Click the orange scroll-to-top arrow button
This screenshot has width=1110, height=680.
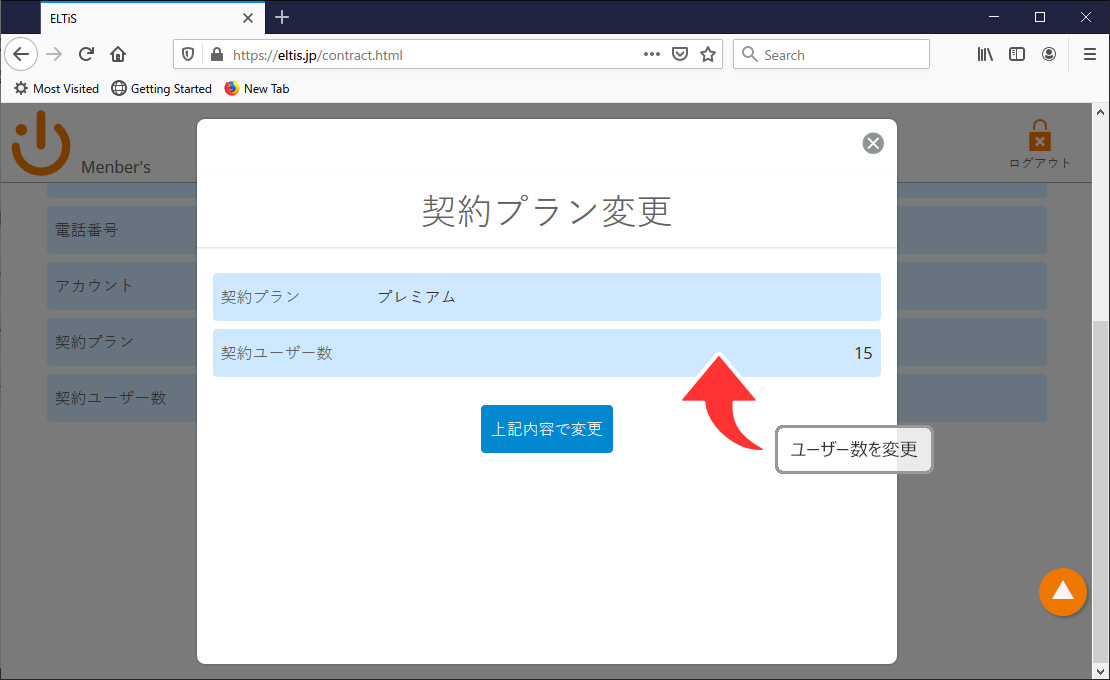pyautogui.click(x=1063, y=592)
